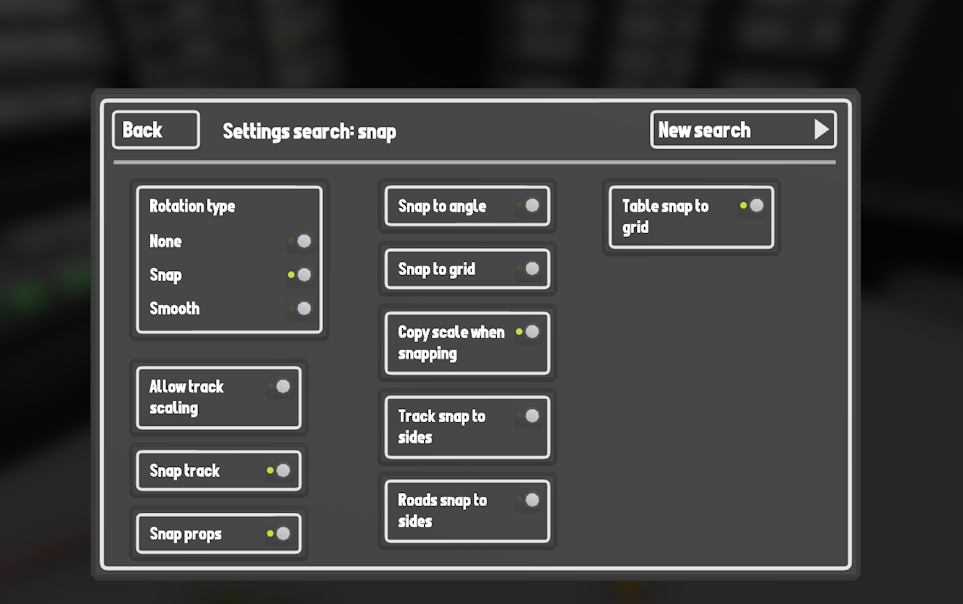Enable Track snap to sides
The width and height of the screenshot is (963, 604).
click(531, 416)
